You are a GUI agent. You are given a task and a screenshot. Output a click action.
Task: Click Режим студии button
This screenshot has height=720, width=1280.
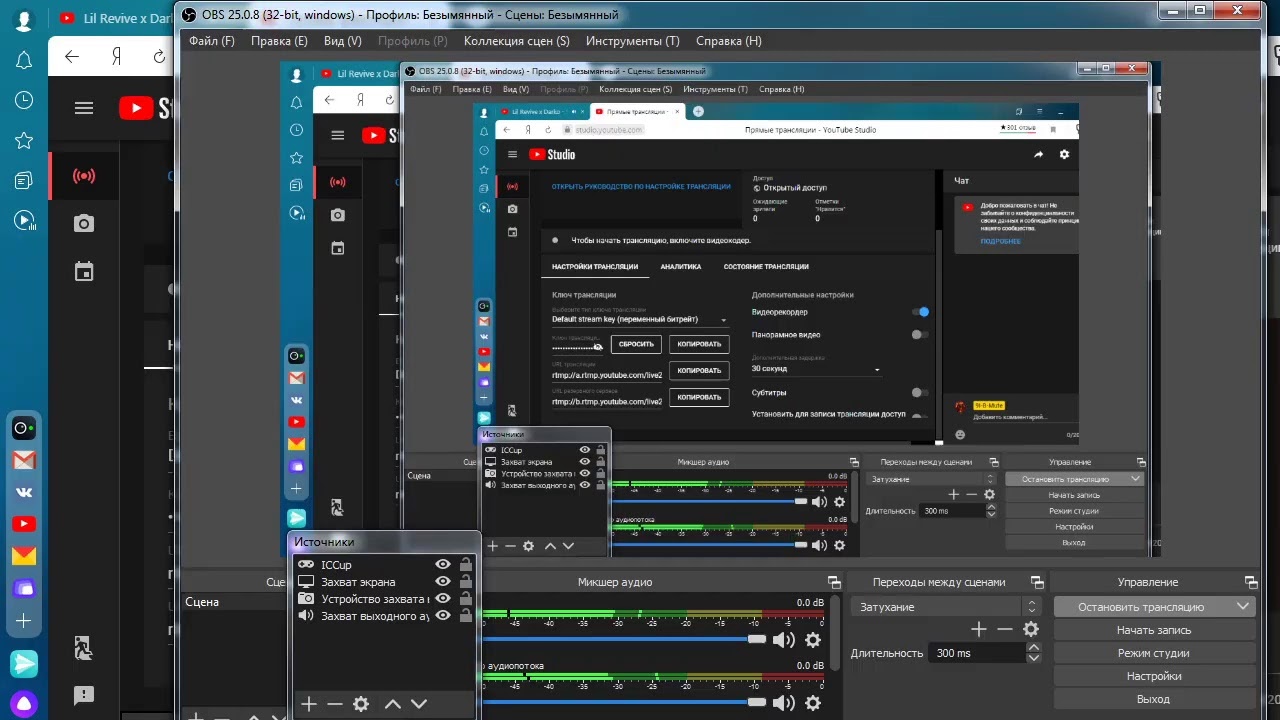(x=1154, y=653)
